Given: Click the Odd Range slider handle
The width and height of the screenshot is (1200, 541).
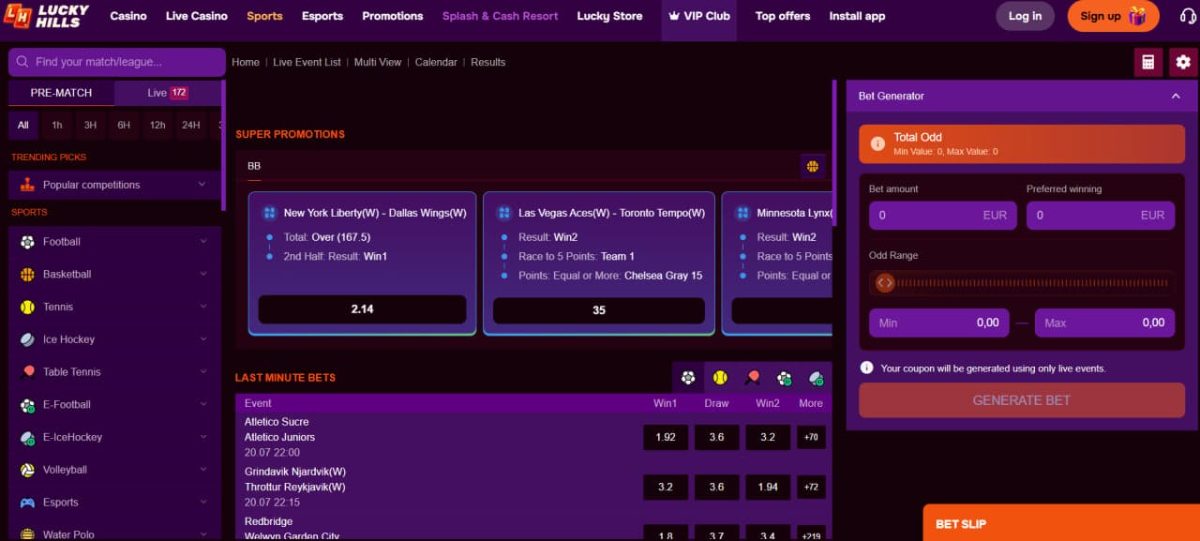Looking at the screenshot, I should coord(884,283).
